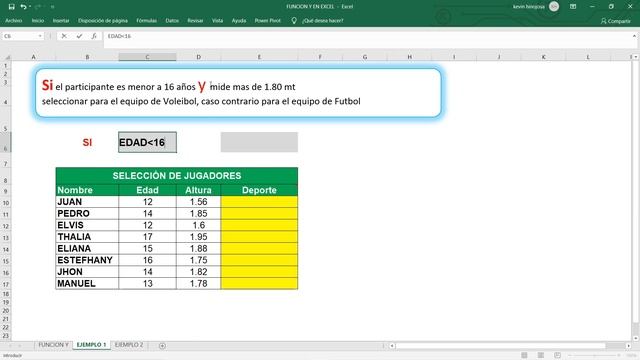The height and width of the screenshot is (360, 640).
Task: Switch to Page Break Preview icon
Action: [558, 355]
